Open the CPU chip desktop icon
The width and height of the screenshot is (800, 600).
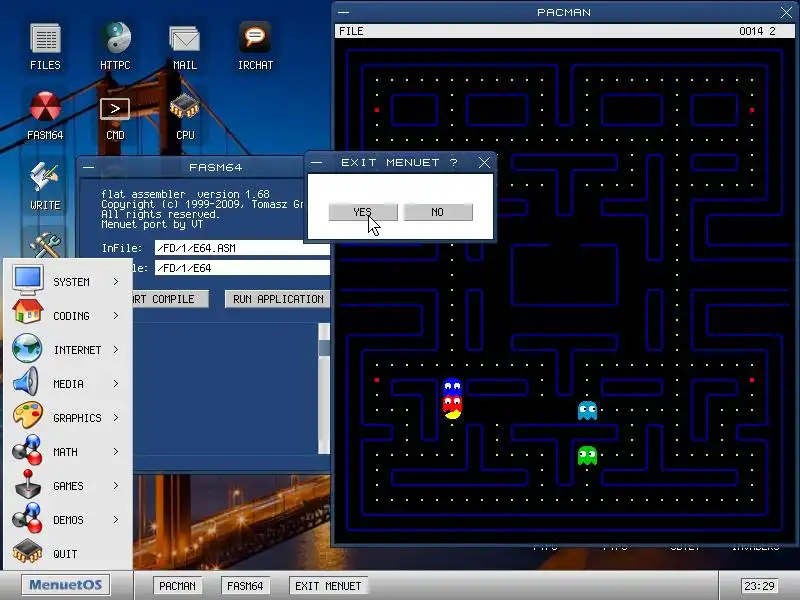(185, 107)
